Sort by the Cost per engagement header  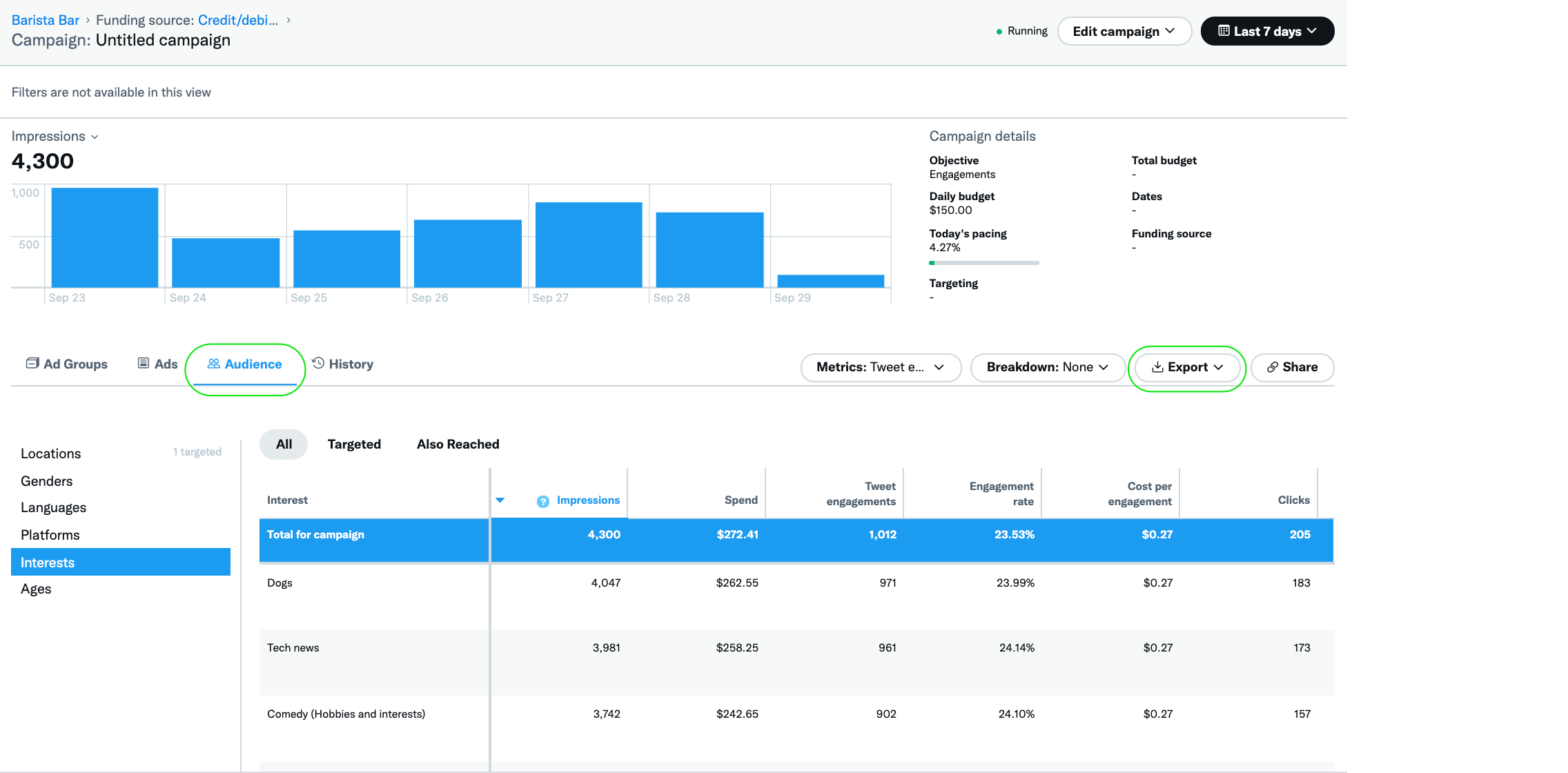pyautogui.click(x=1140, y=493)
